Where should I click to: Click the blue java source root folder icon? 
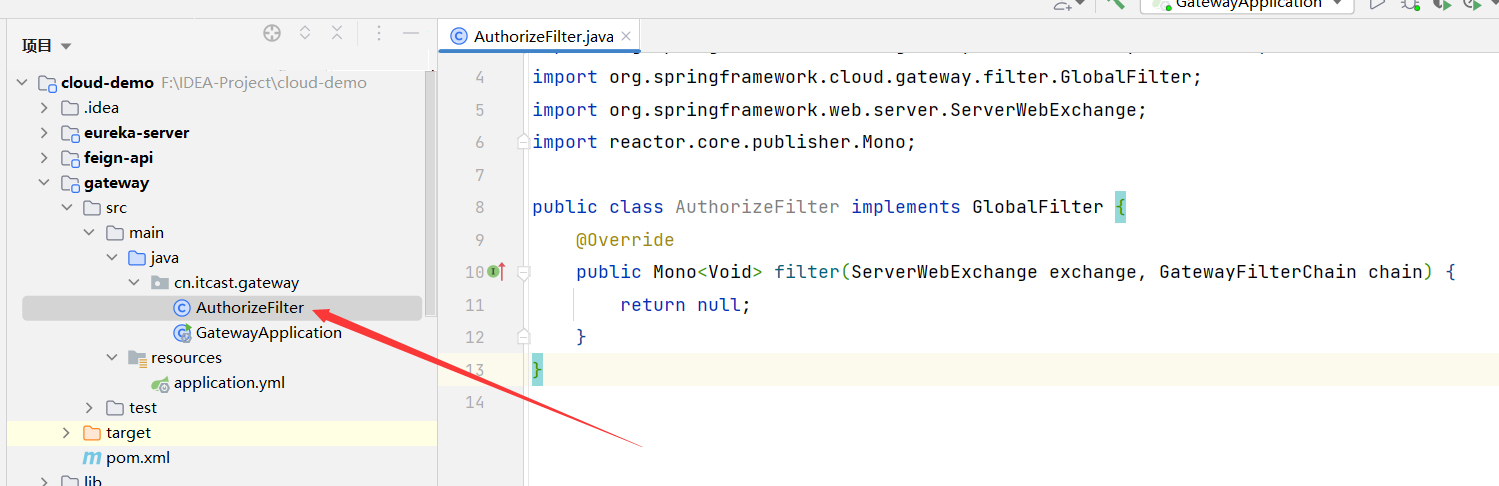[x=136, y=258]
